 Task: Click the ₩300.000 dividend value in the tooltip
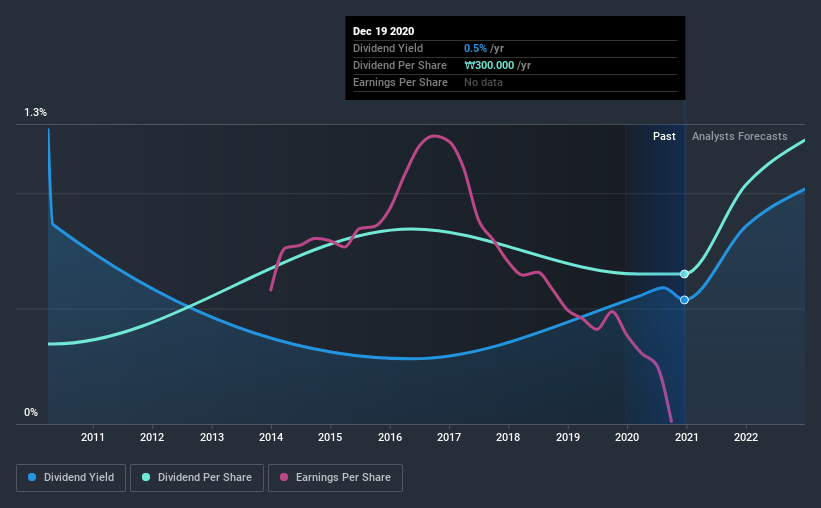click(491, 65)
